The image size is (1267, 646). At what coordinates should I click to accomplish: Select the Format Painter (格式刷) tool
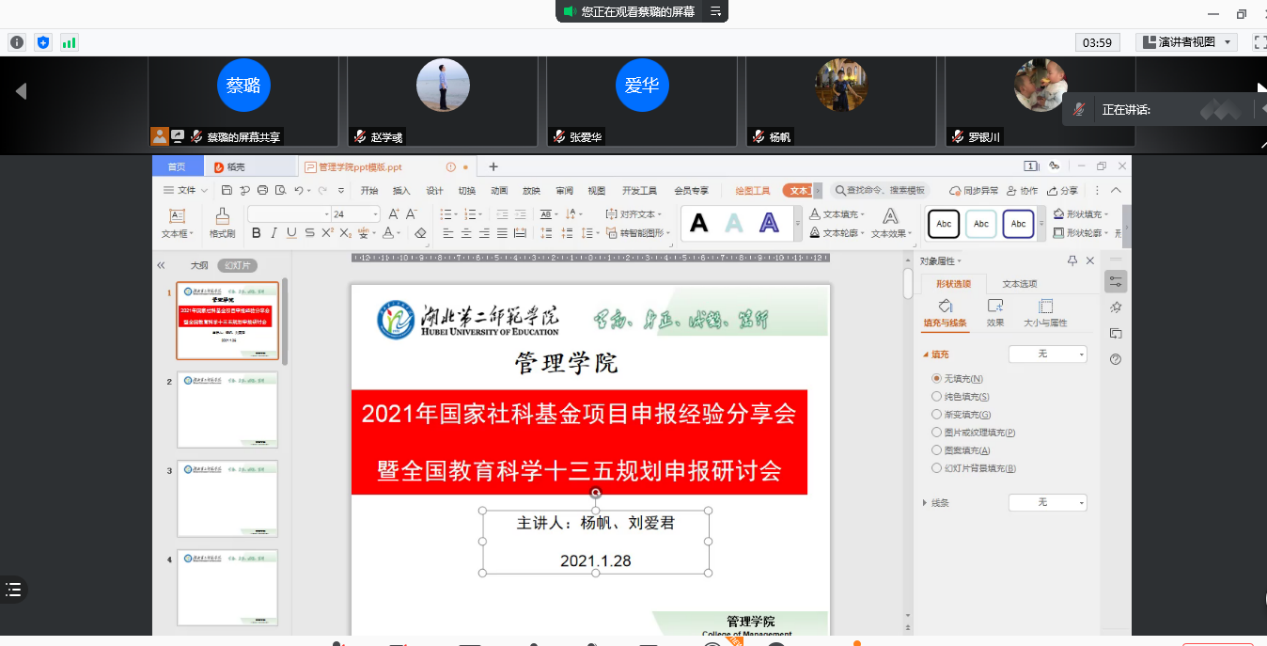click(222, 222)
